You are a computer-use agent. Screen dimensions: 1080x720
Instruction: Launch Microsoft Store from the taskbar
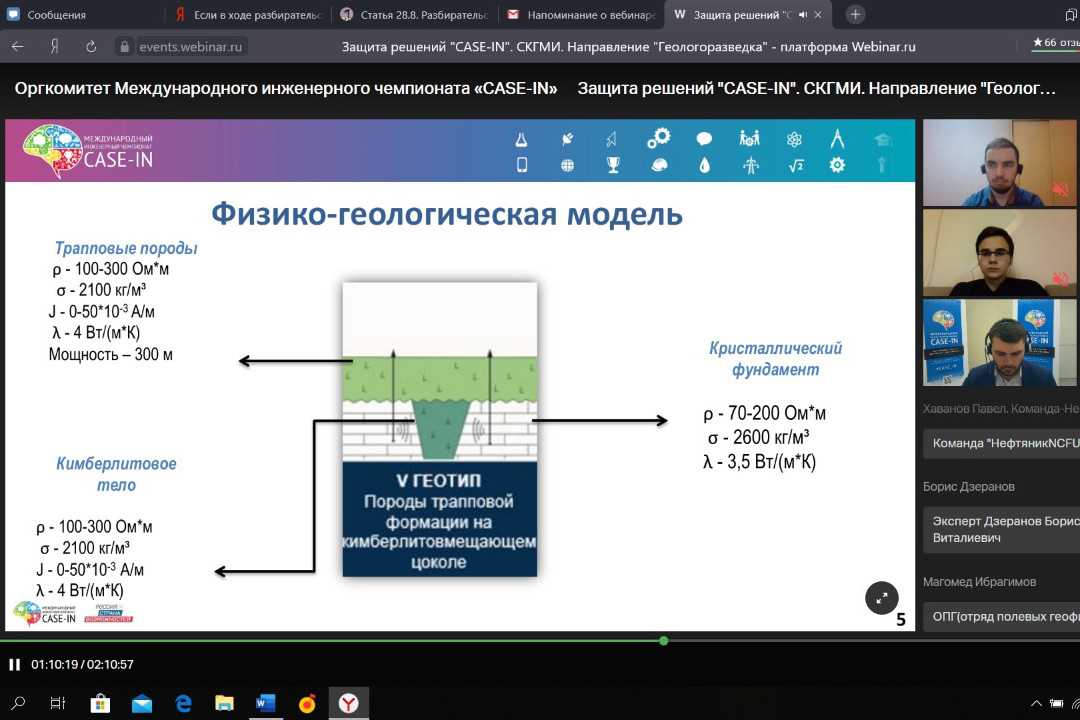point(101,703)
